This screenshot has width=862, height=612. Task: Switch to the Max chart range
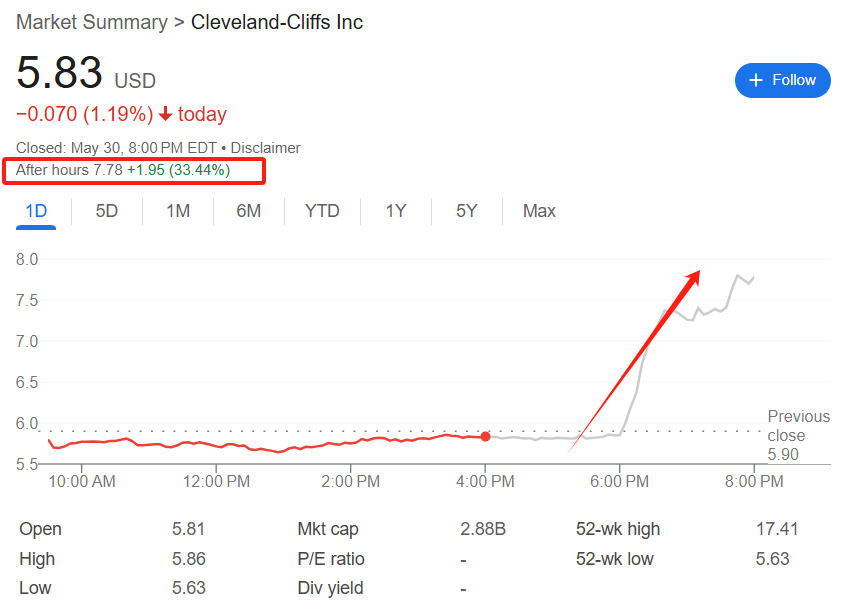click(539, 211)
